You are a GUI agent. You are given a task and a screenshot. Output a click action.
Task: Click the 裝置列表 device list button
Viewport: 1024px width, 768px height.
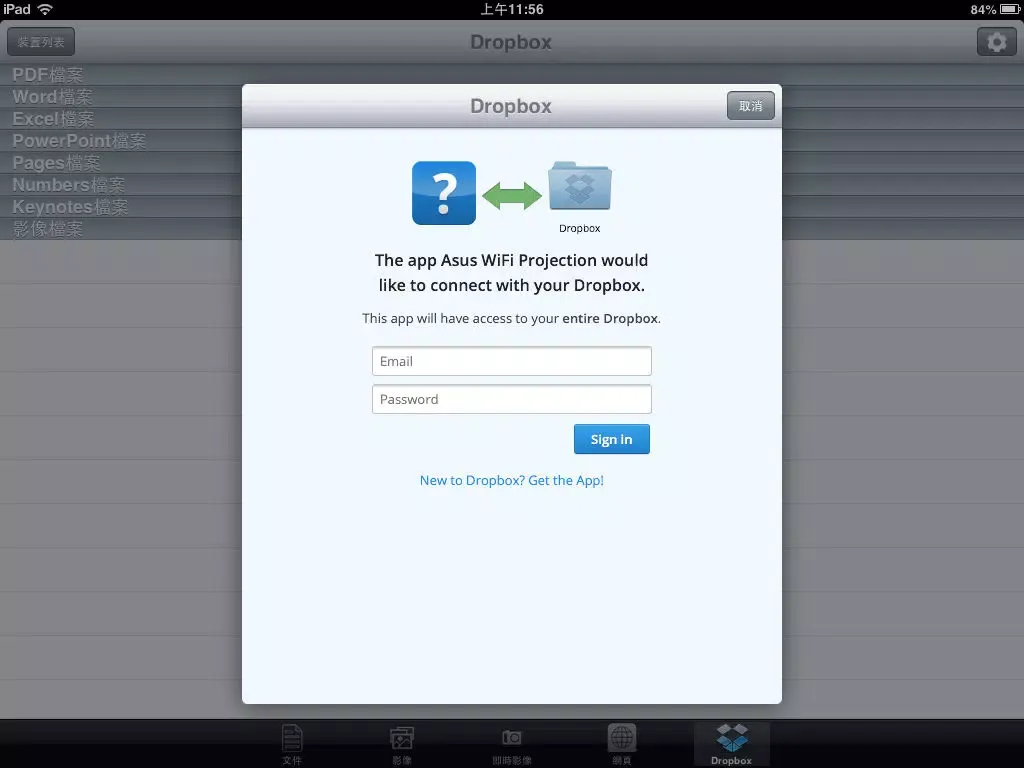click(41, 42)
